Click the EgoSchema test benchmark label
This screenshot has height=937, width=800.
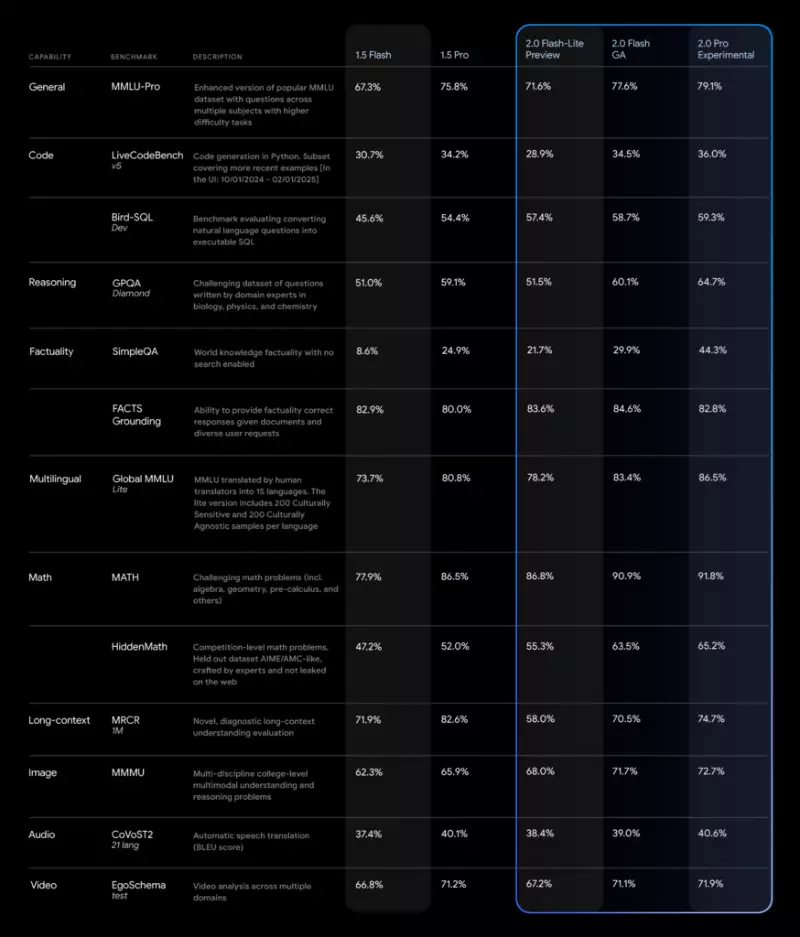pos(139,889)
